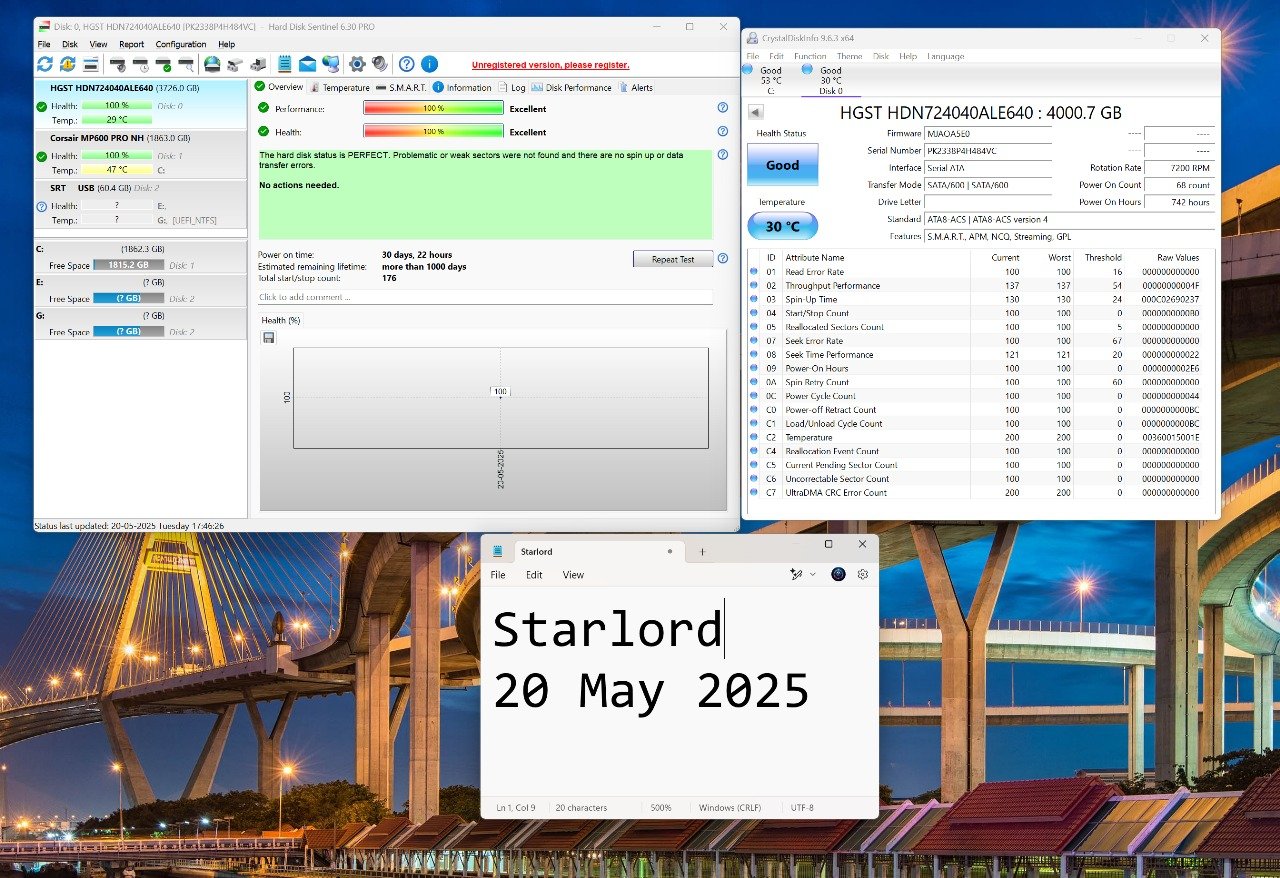Click the help icon beside the Performance bar
This screenshot has height=878, width=1280.
(x=722, y=108)
